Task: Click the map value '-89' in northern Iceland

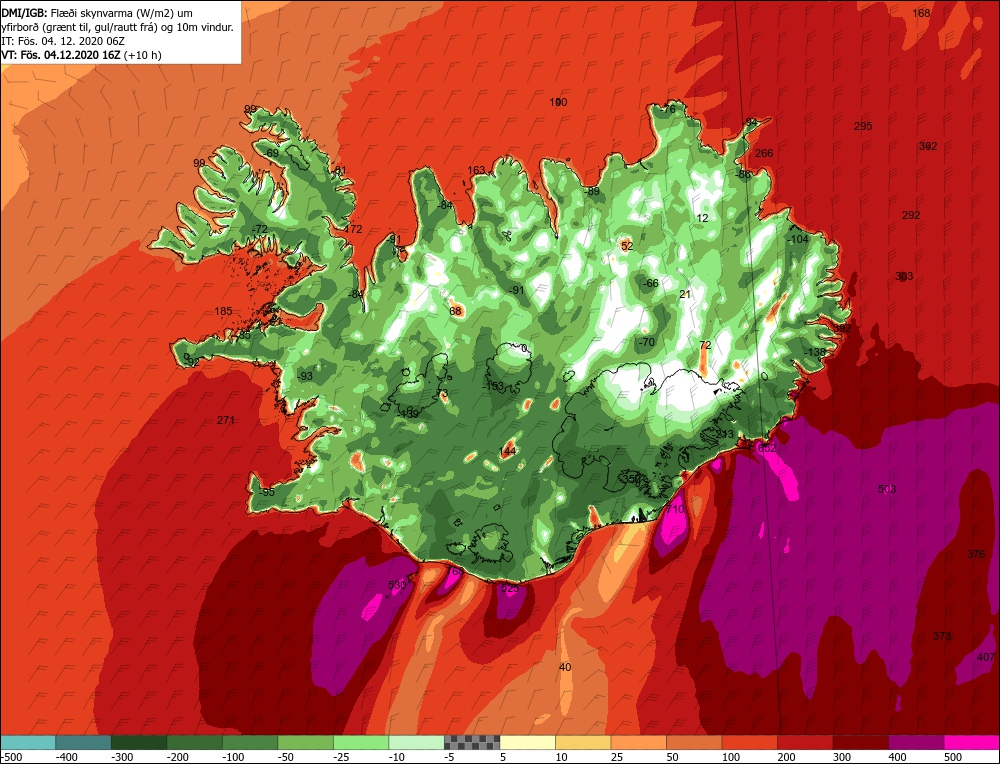Action: pos(592,191)
